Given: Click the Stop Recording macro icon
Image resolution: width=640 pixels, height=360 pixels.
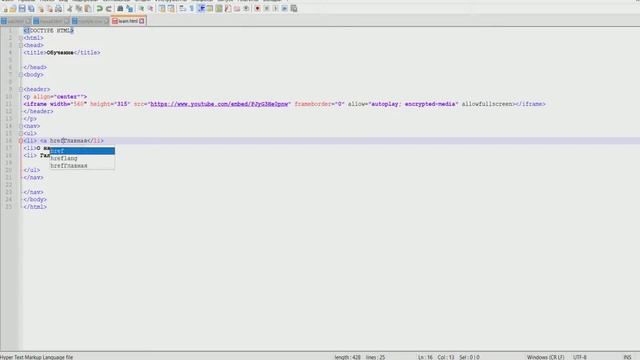Looking at the screenshot, I should [x=267, y=9].
